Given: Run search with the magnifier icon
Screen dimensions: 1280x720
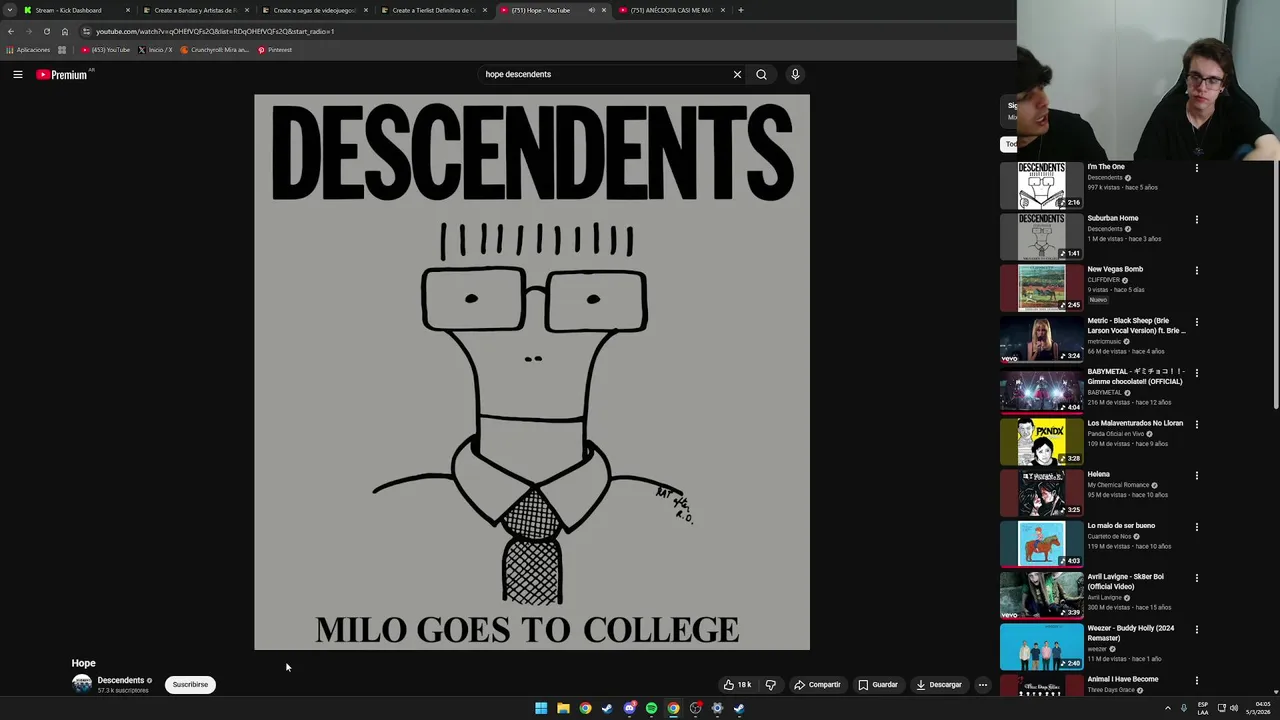Looking at the screenshot, I should click(761, 74).
